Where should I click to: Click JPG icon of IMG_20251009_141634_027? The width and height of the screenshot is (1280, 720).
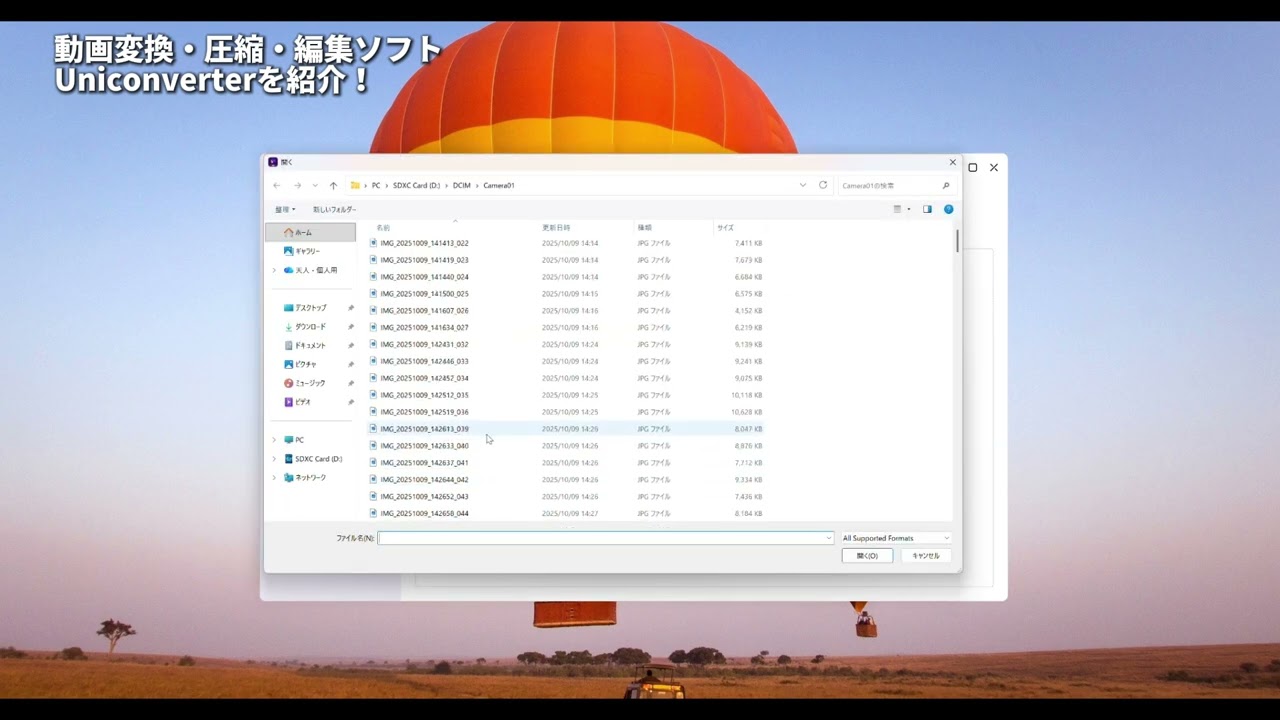tap(374, 327)
